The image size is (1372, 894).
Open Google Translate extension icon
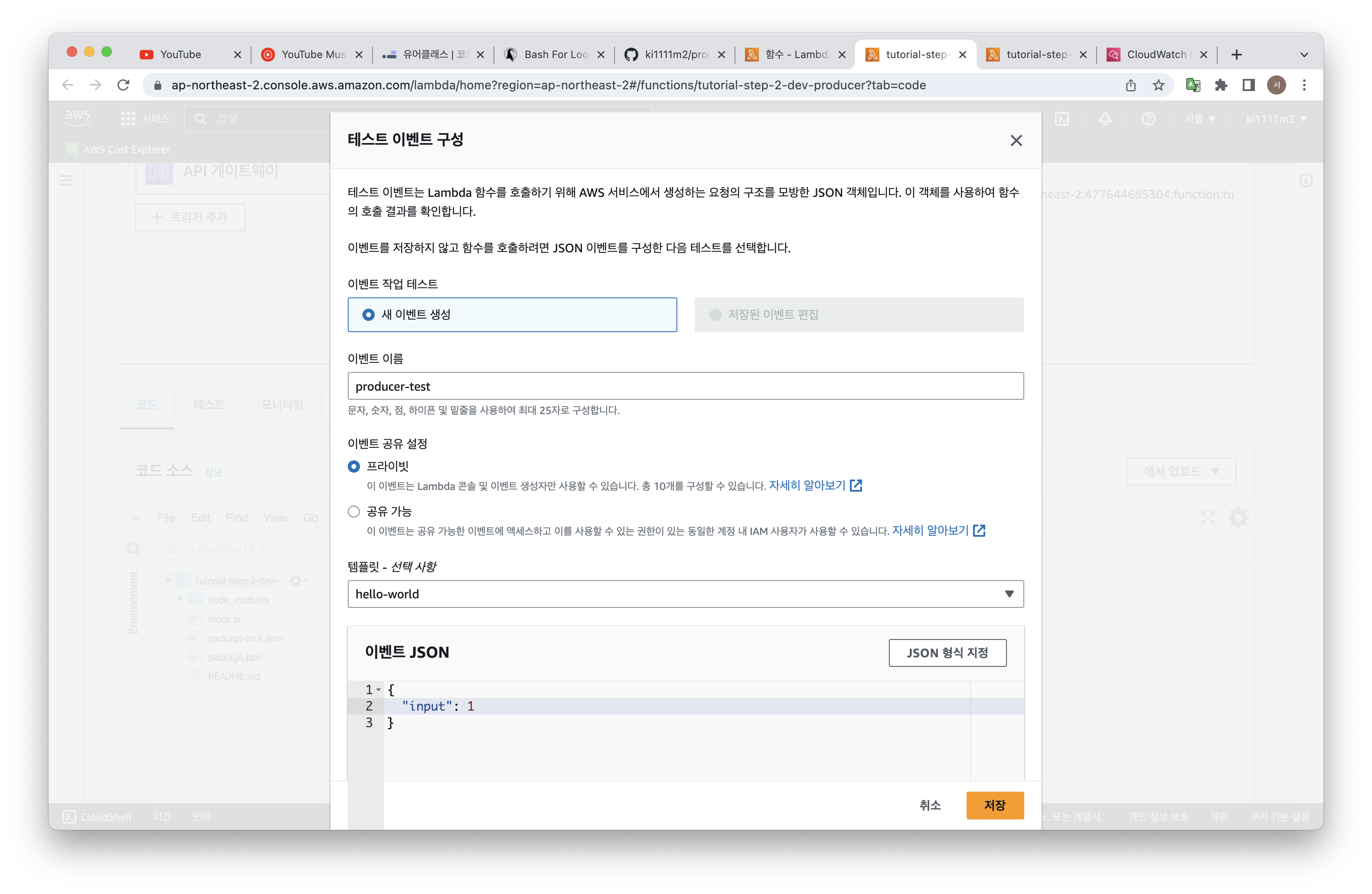click(x=1193, y=85)
